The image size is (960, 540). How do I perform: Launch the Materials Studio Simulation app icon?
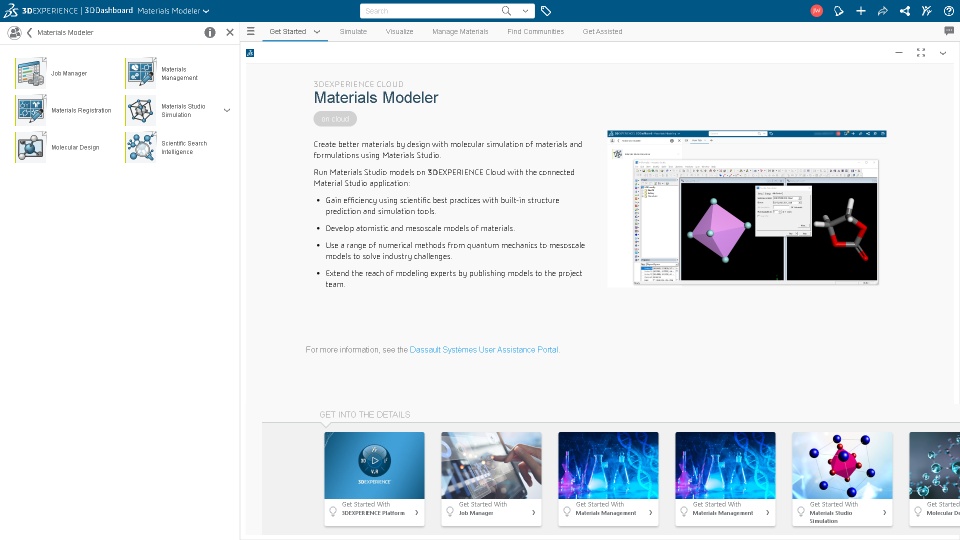141,110
